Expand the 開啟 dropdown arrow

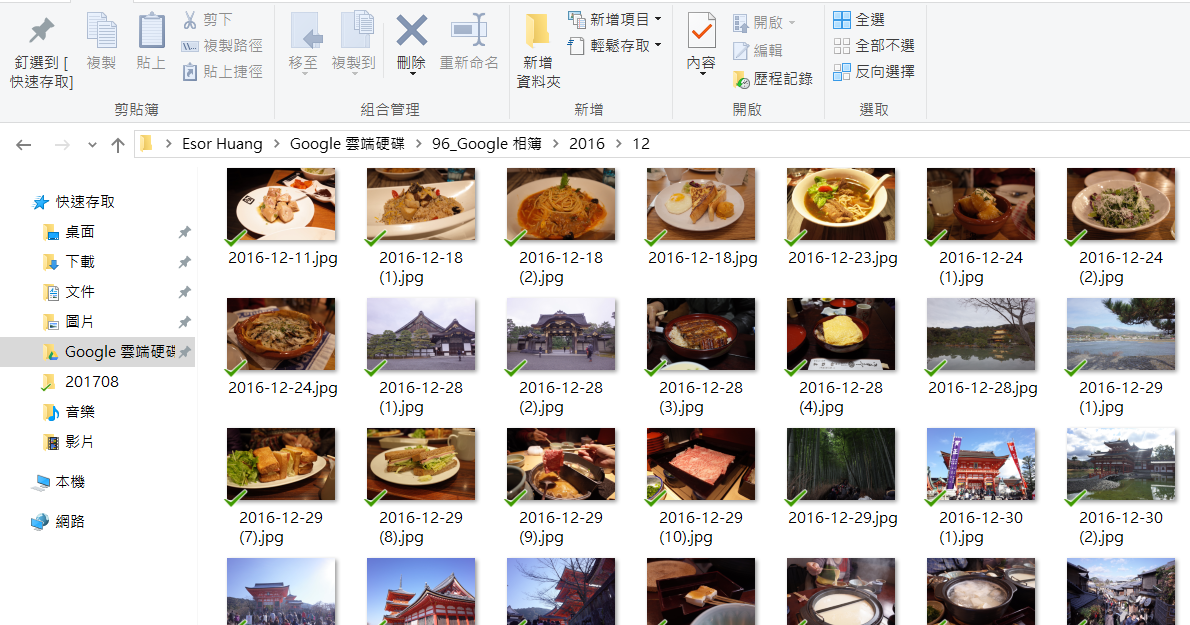pos(792,23)
